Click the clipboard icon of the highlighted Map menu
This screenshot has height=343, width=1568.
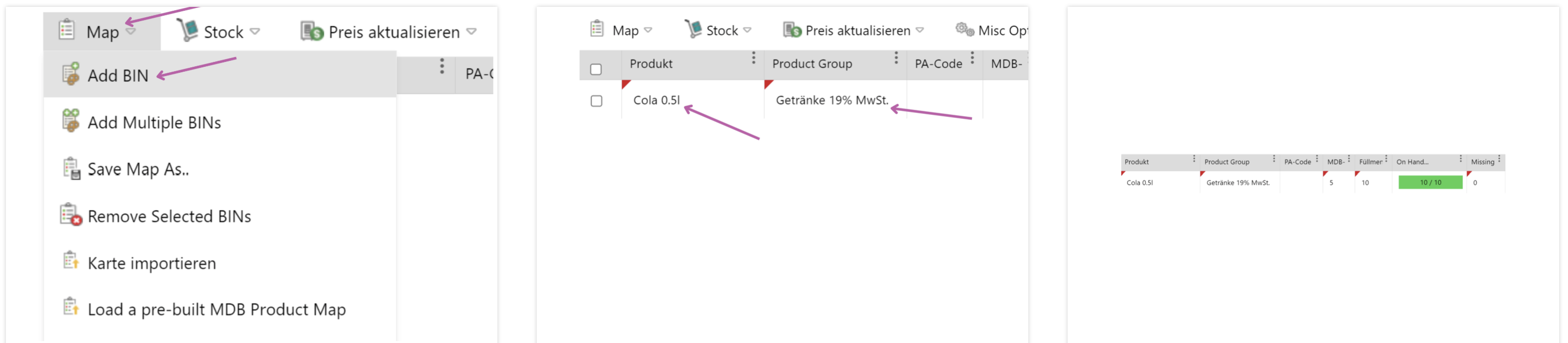pyautogui.click(x=66, y=30)
